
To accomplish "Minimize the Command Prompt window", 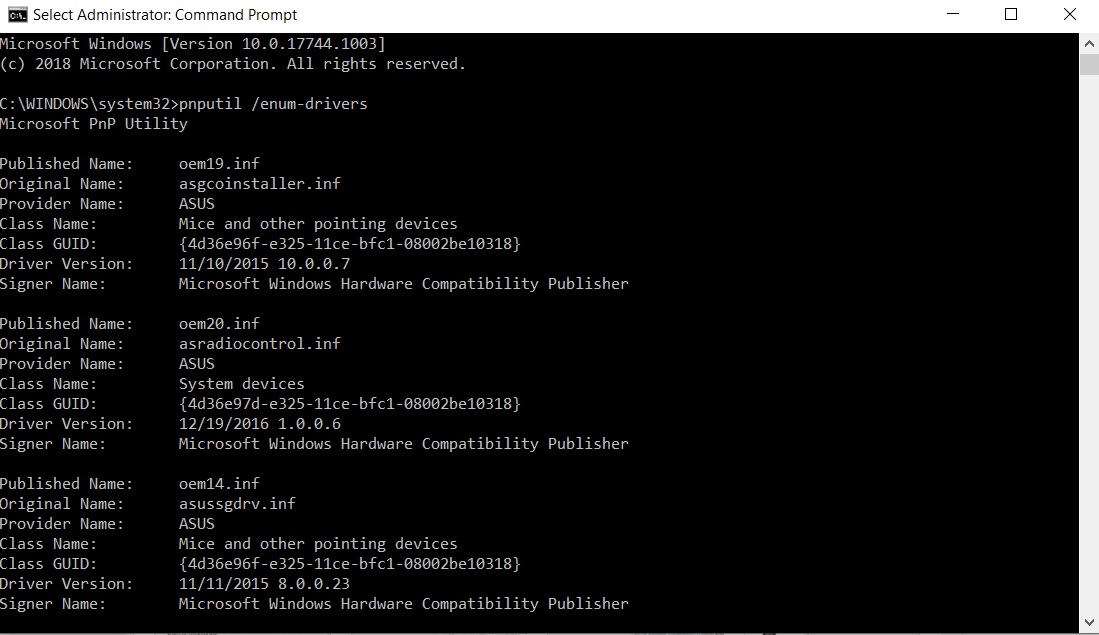I will pos(953,15).
